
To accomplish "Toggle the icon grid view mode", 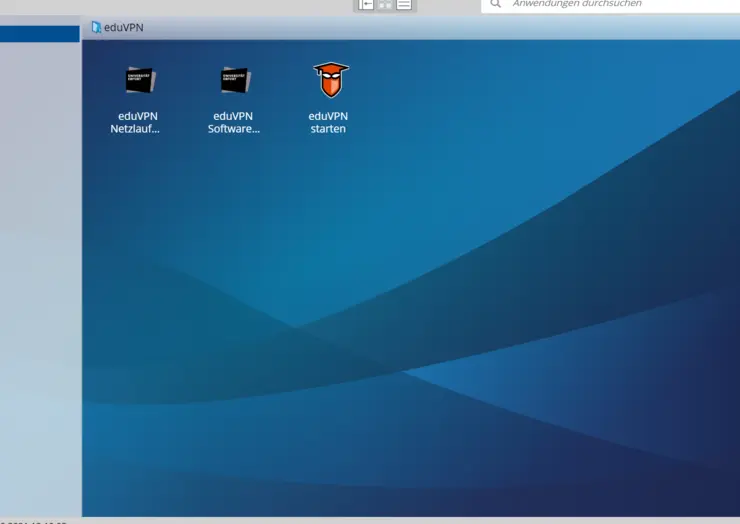I will [x=385, y=4].
